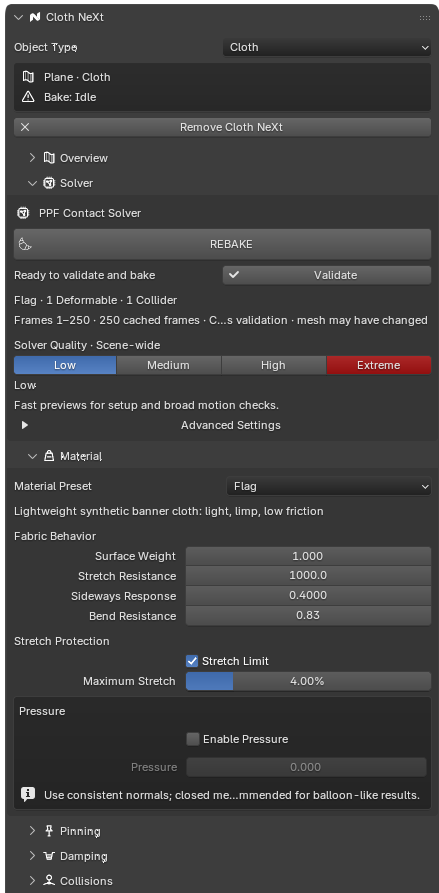The width and height of the screenshot is (439, 893).
Task: Click the 'Lightweight synthetic banner cloth' description
Action: click(x=169, y=511)
